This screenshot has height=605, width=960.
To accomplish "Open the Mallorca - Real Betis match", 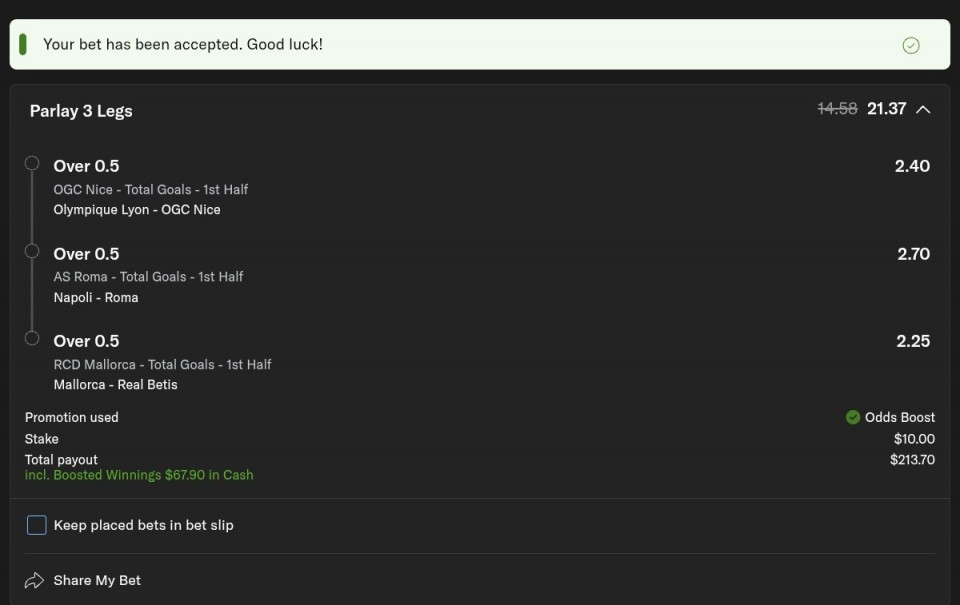I will coord(116,385).
